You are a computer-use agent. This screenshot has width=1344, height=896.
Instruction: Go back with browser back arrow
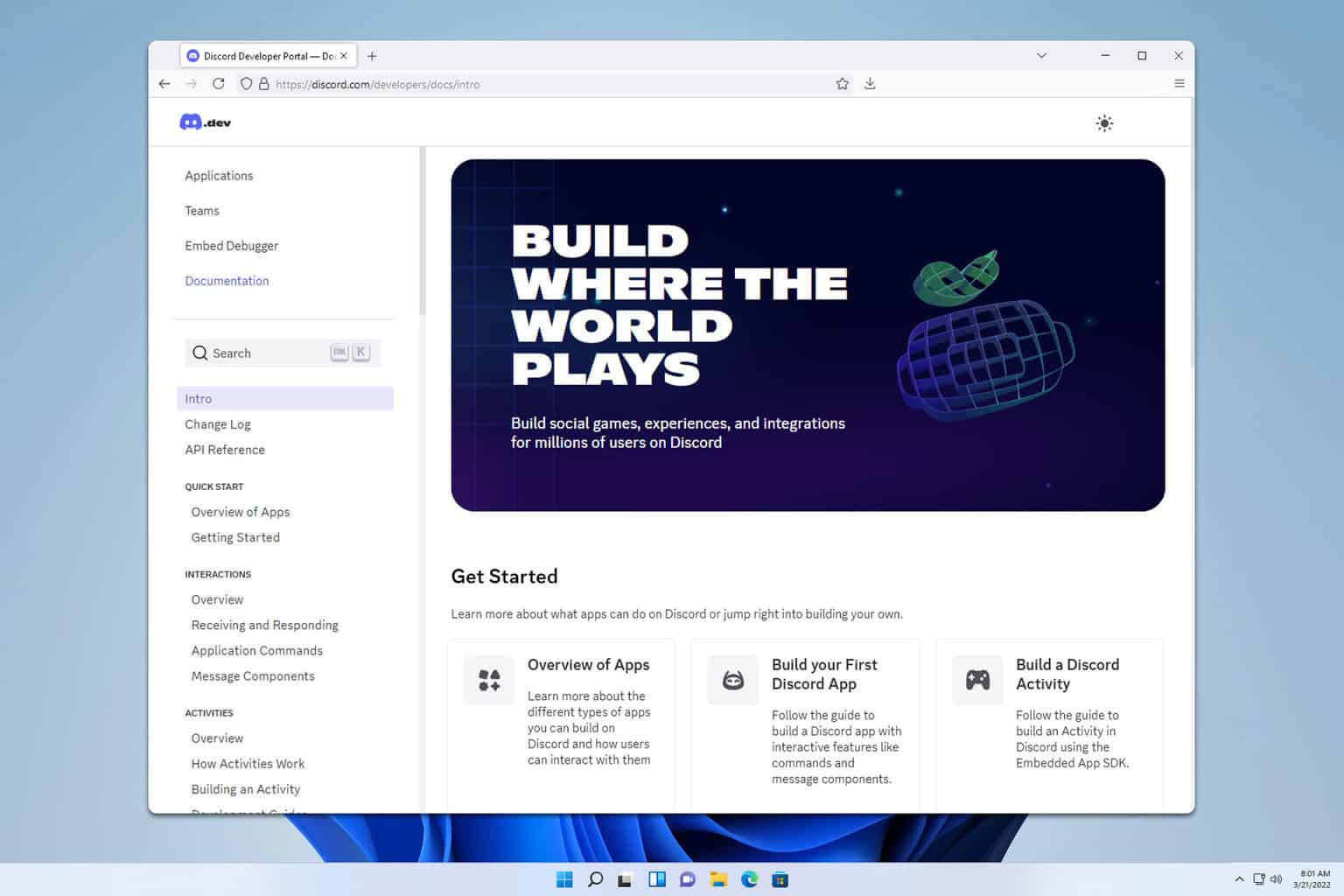pos(164,84)
